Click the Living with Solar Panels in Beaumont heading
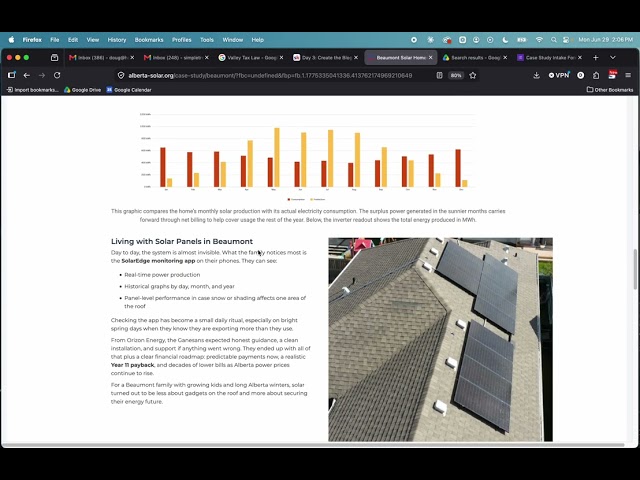This screenshot has width=640, height=480. pyautogui.click(x=182, y=241)
